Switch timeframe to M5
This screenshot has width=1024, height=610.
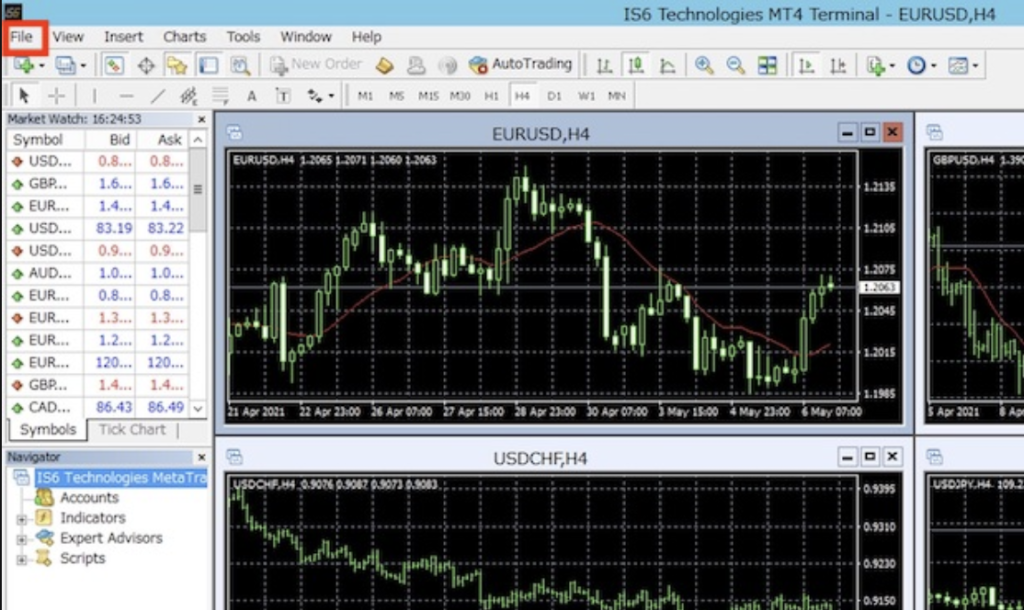point(396,96)
